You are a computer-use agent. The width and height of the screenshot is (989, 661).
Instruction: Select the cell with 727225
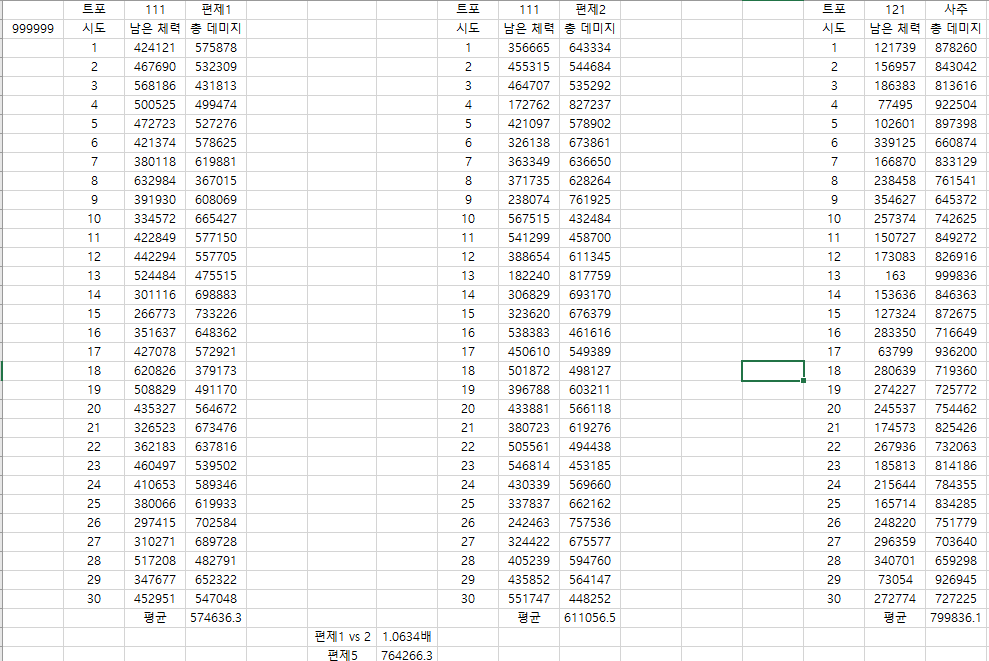point(956,599)
